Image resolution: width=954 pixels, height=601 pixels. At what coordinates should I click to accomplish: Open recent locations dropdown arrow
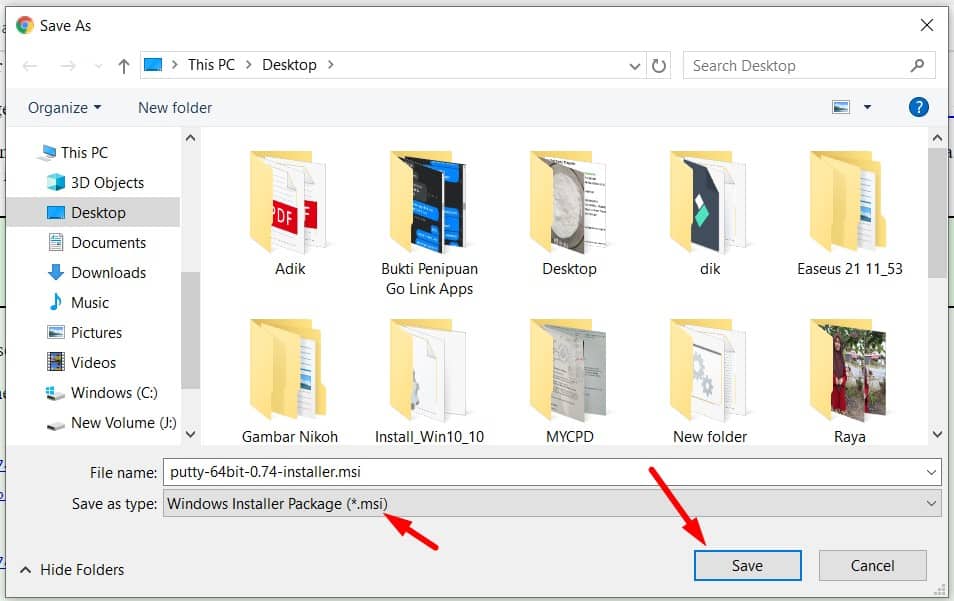pos(98,66)
